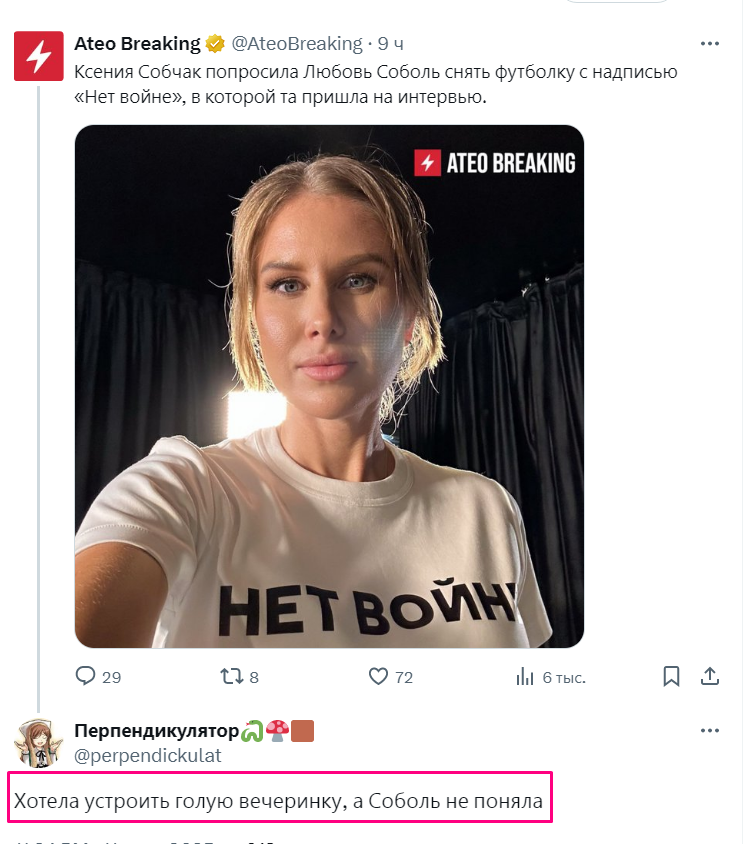Click the retweet icon

click(231, 677)
